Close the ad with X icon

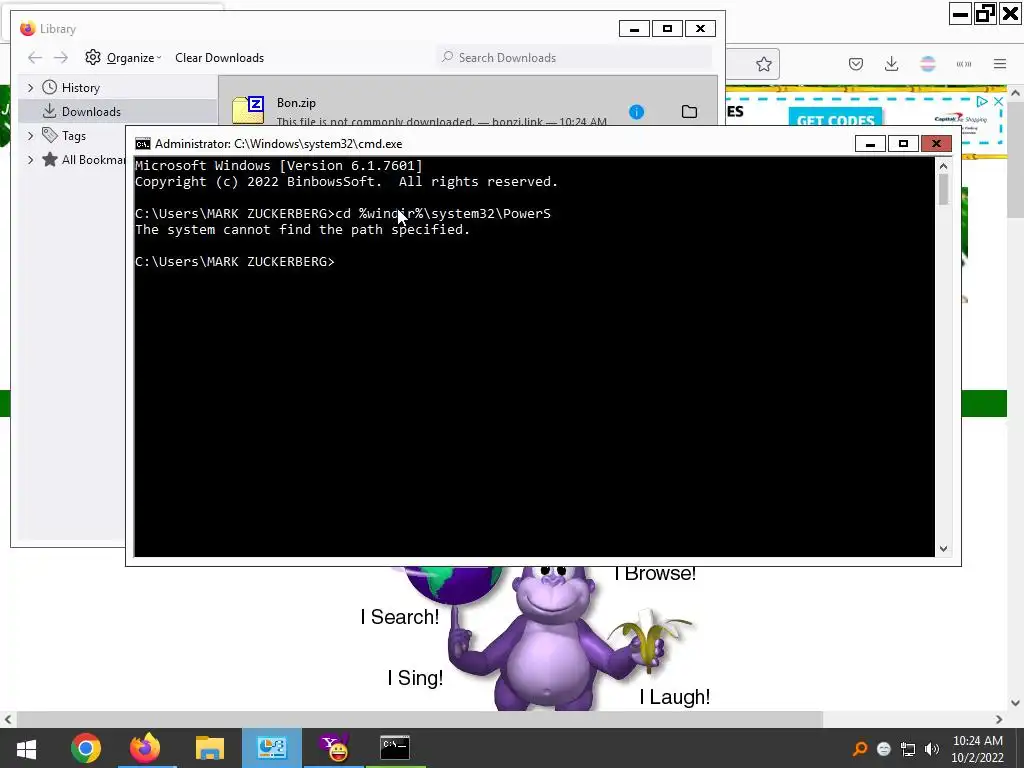998,101
